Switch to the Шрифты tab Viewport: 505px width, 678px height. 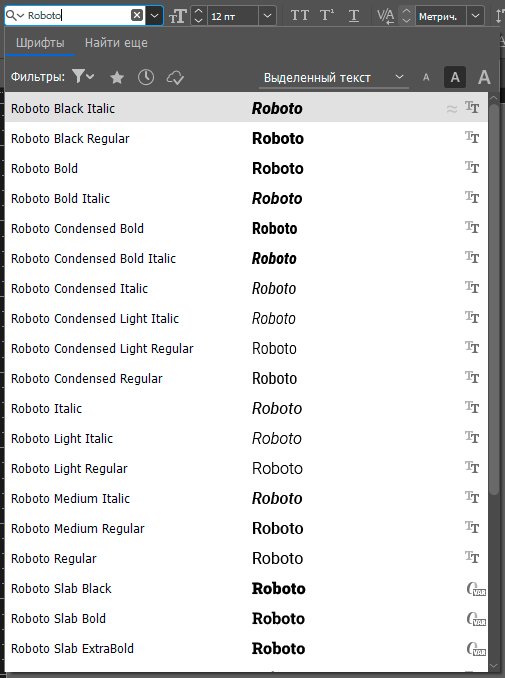click(x=40, y=43)
